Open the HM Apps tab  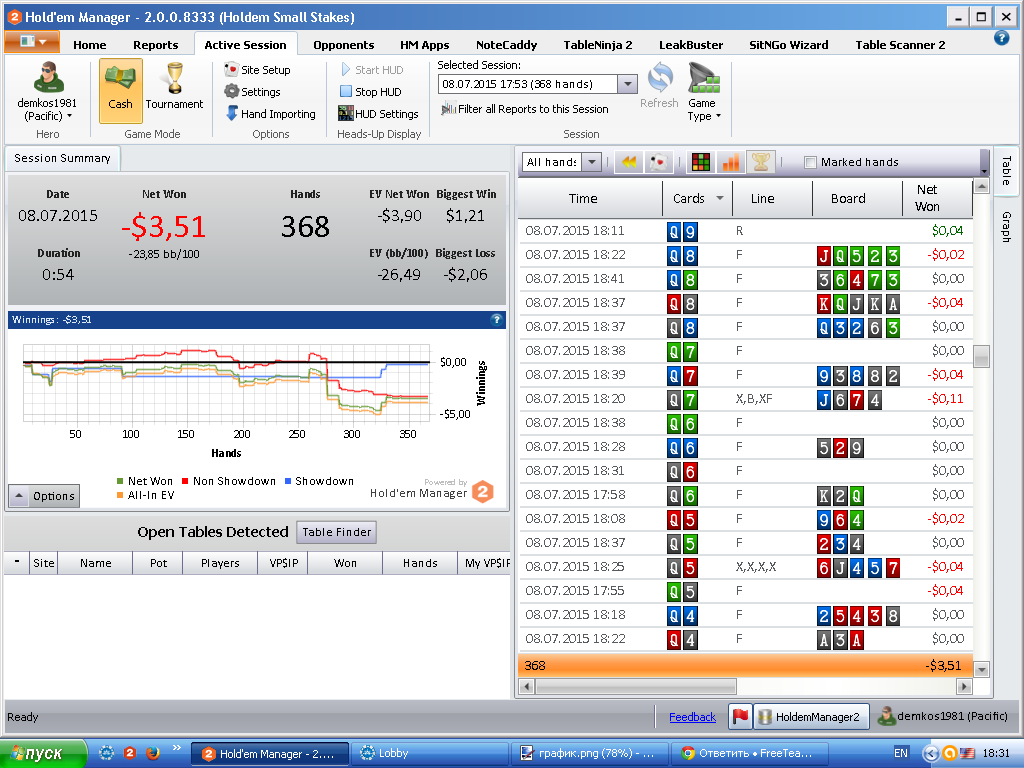pos(424,44)
